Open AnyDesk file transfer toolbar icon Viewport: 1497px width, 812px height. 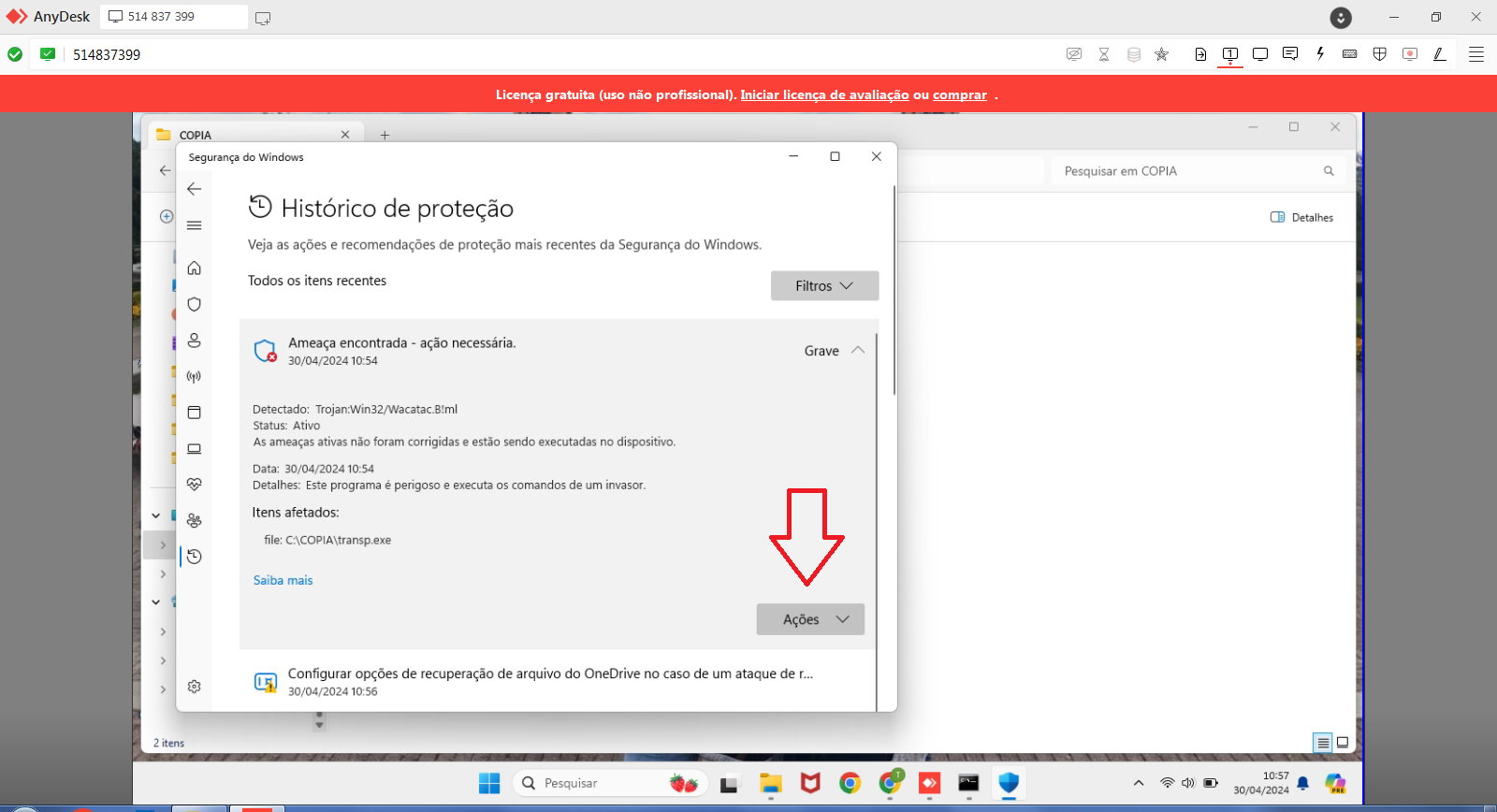point(1200,54)
